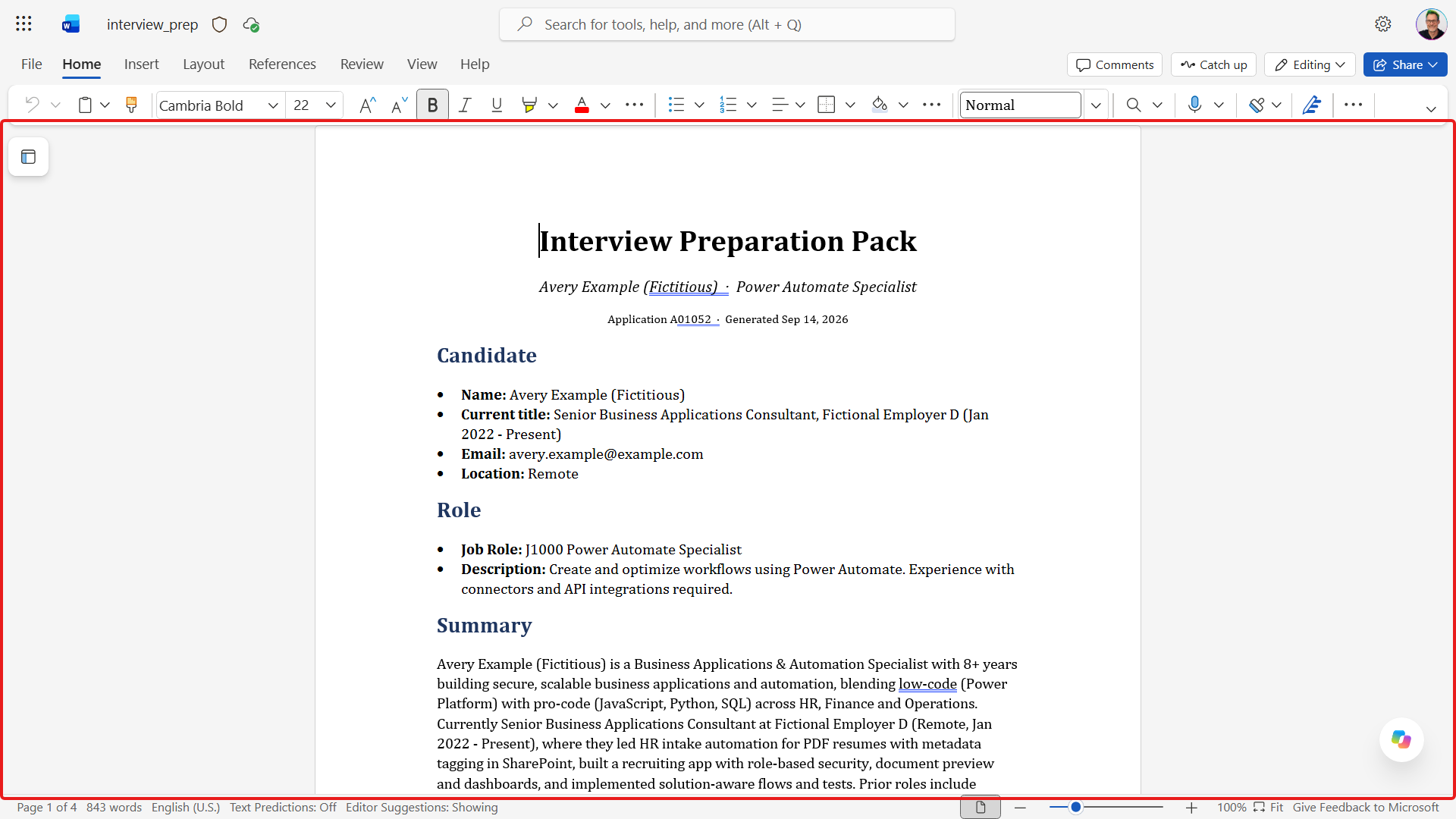Click Give Feedback to Microsoft
Image resolution: width=1456 pixels, height=819 pixels.
tap(1366, 808)
